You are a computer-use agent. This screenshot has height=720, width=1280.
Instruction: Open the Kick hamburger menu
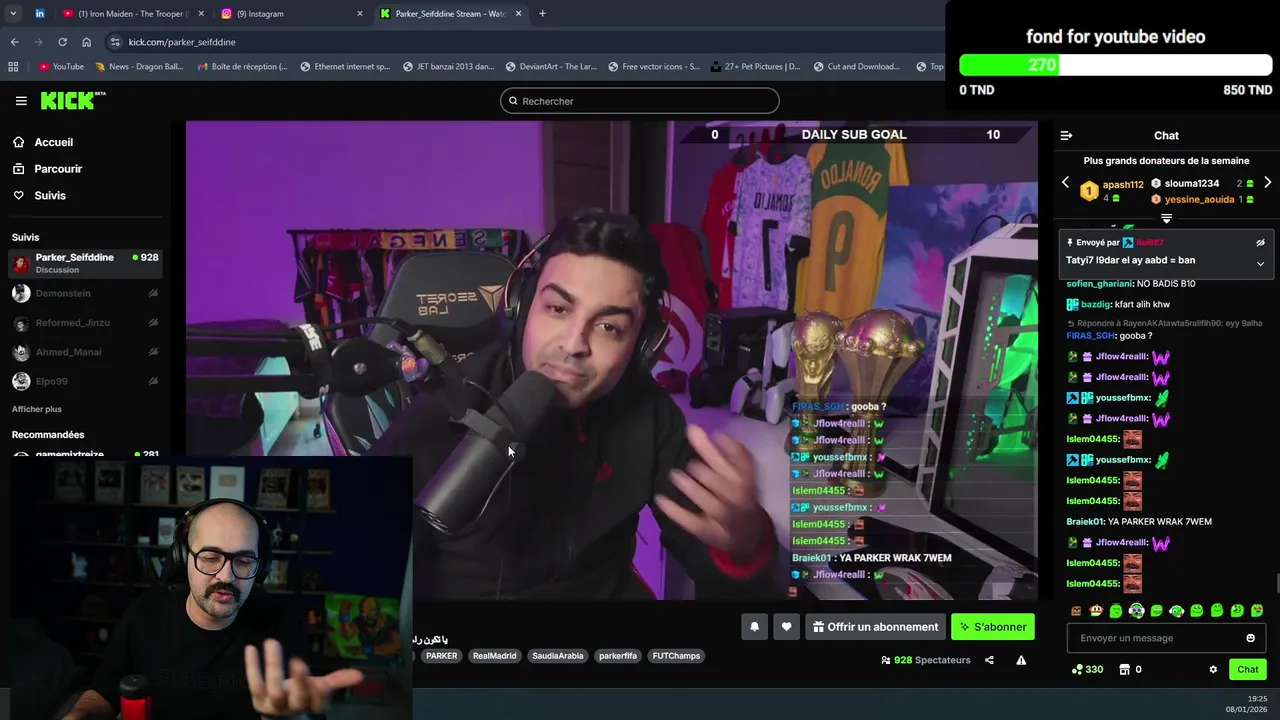pyautogui.click(x=21, y=101)
